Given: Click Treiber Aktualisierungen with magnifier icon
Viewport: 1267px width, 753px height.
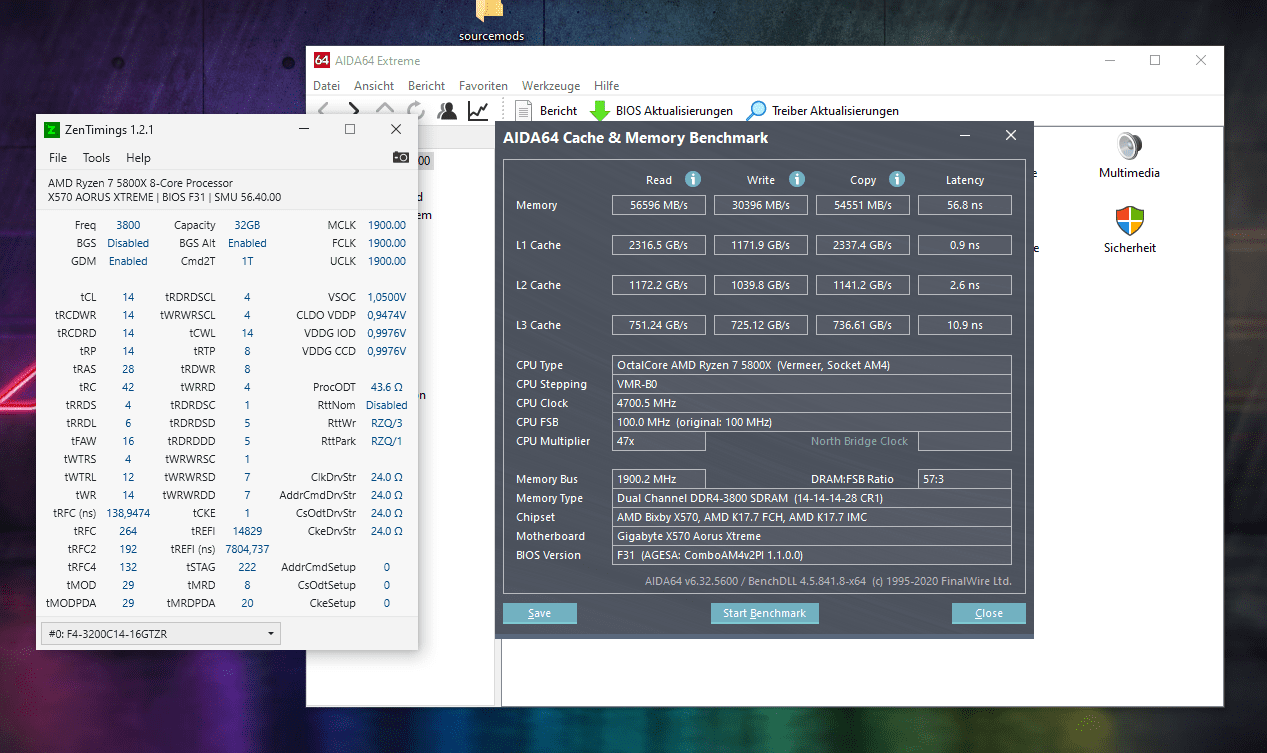Looking at the screenshot, I should pos(823,111).
